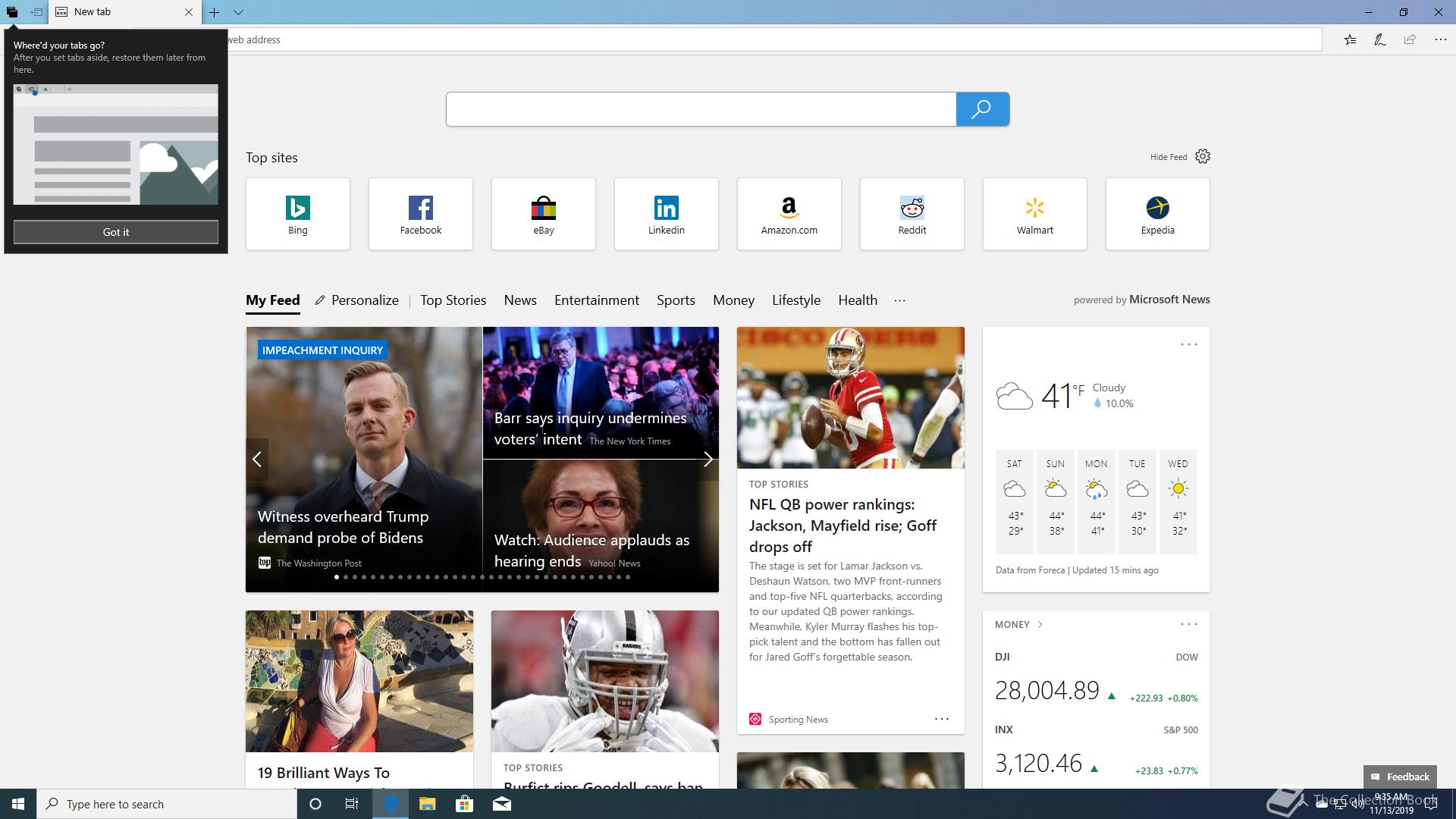Open Settings and more ellipsis menu

coord(1440,39)
